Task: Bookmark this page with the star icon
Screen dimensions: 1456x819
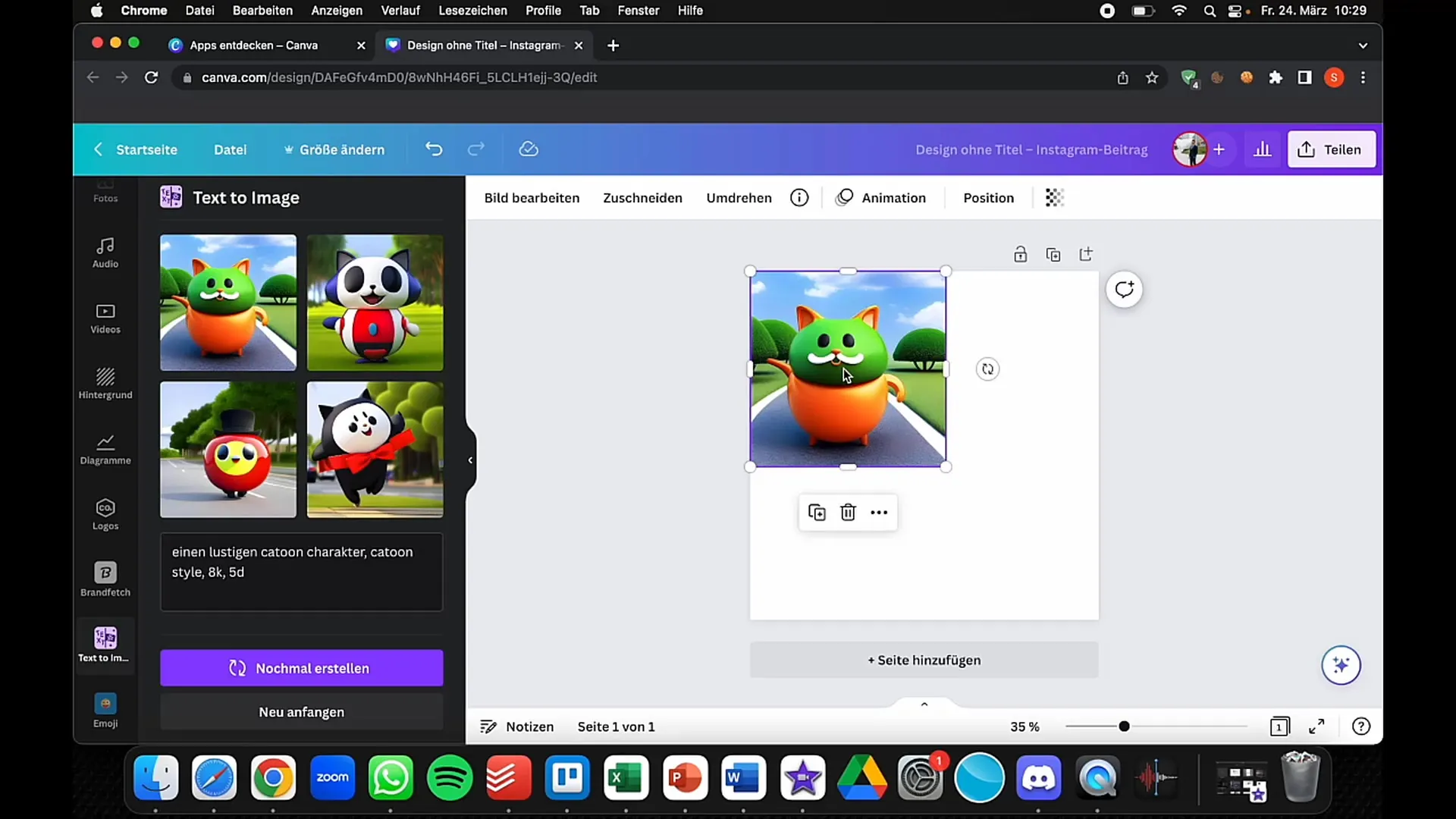Action: (x=1152, y=77)
